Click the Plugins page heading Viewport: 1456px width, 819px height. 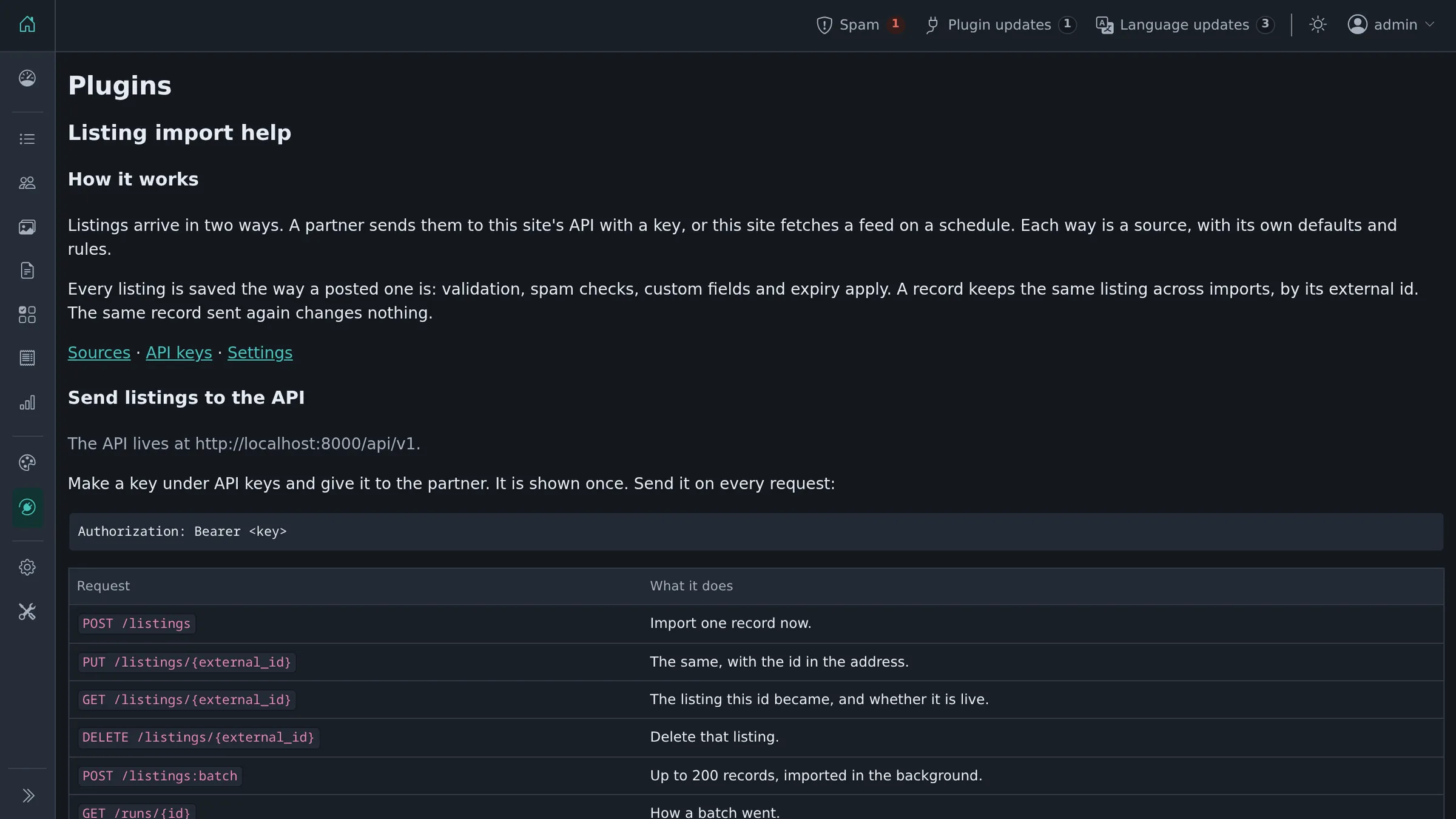coord(120,86)
